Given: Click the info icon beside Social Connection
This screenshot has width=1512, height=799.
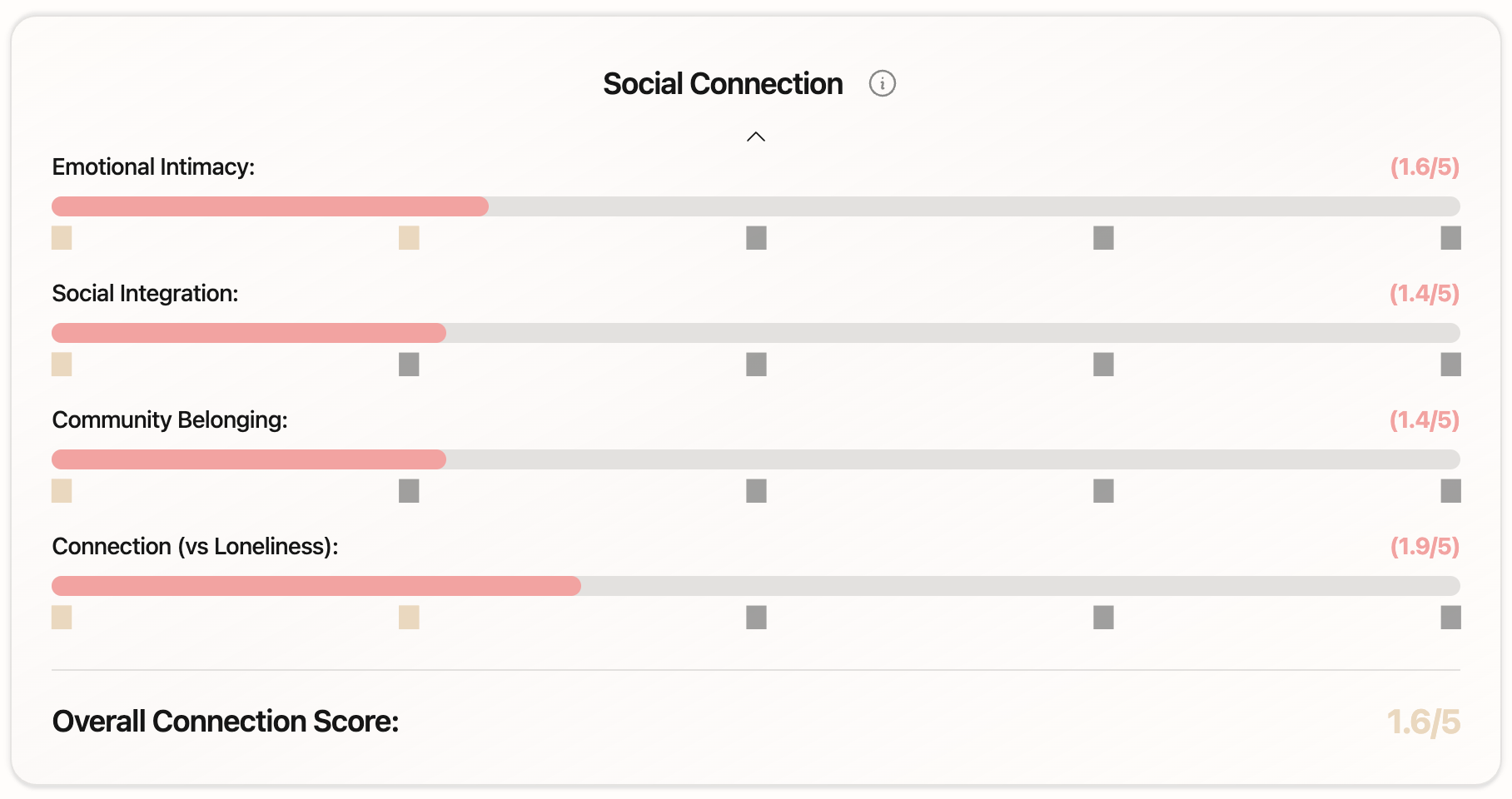Looking at the screenshot, I should click(x=882, y=84).
